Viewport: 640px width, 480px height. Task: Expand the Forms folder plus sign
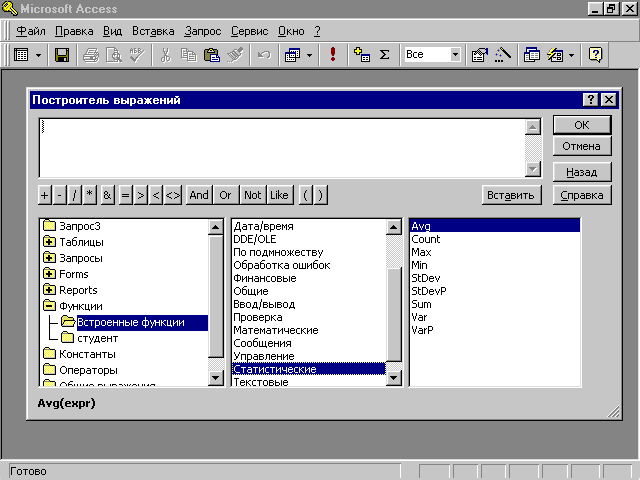(49, 273)
